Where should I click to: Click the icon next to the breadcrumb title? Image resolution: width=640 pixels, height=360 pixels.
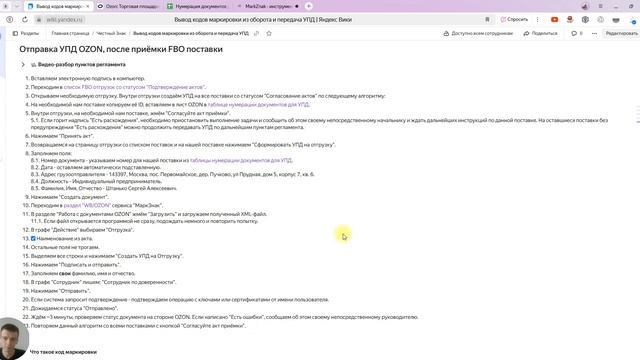[256, 33]
